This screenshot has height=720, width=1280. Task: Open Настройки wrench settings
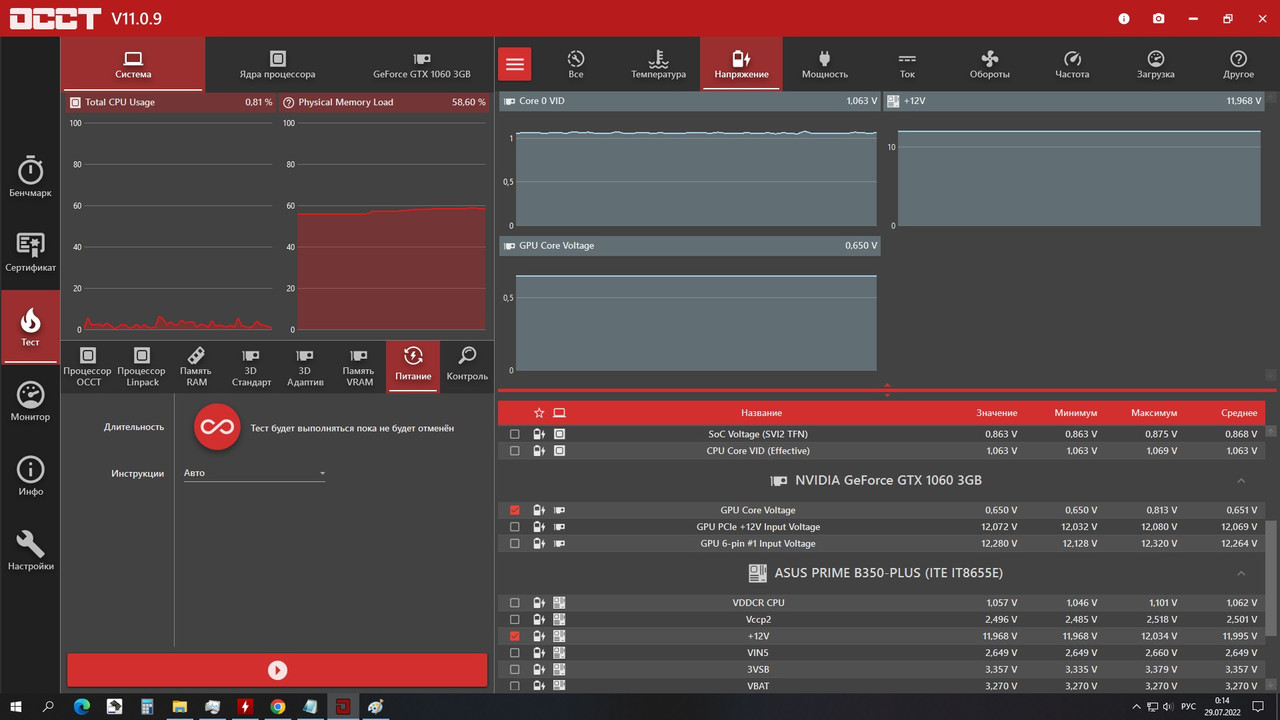coord(30,551)
